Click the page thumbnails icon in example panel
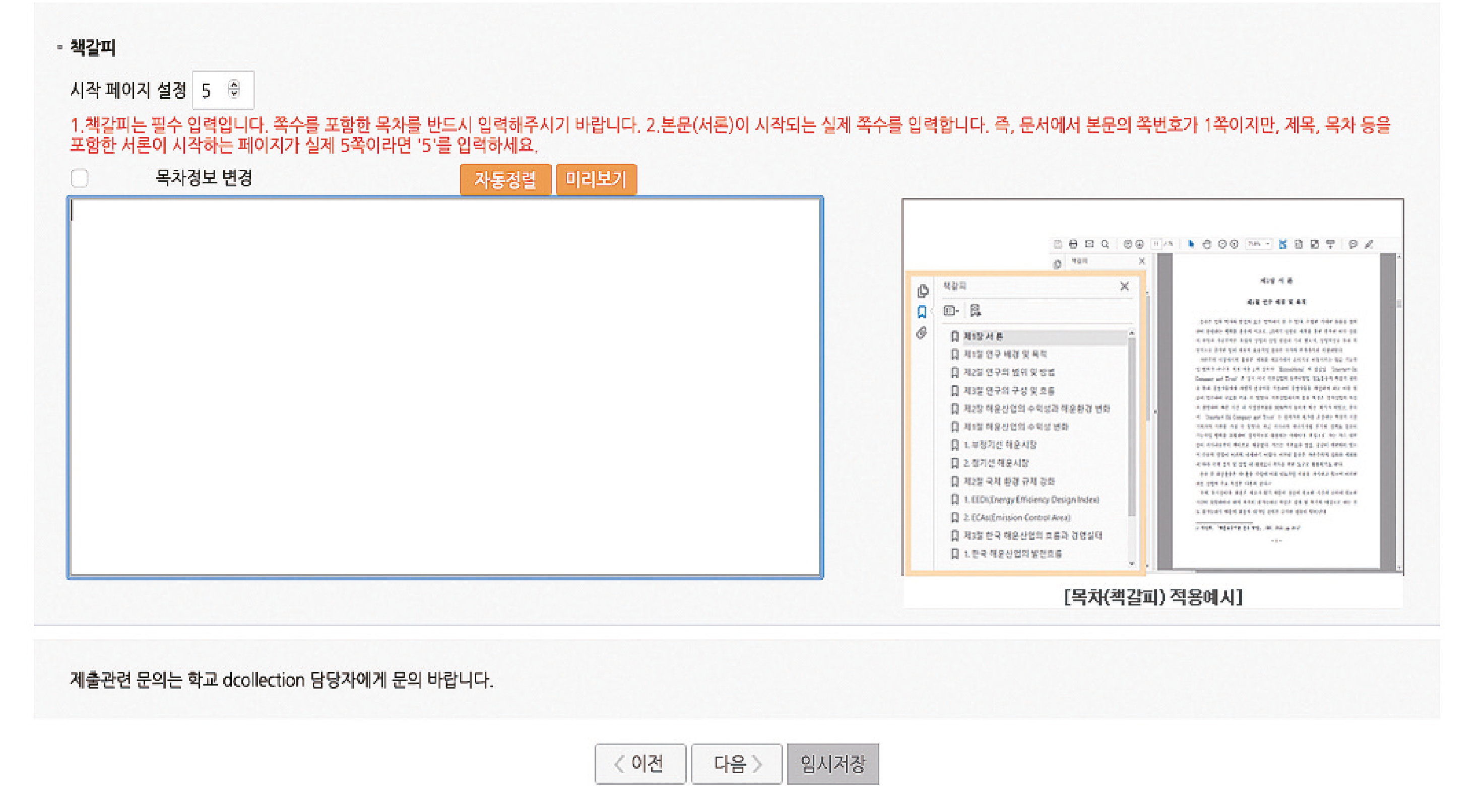This screenshot has width=1484, height=812. click(x=923, y=291)
